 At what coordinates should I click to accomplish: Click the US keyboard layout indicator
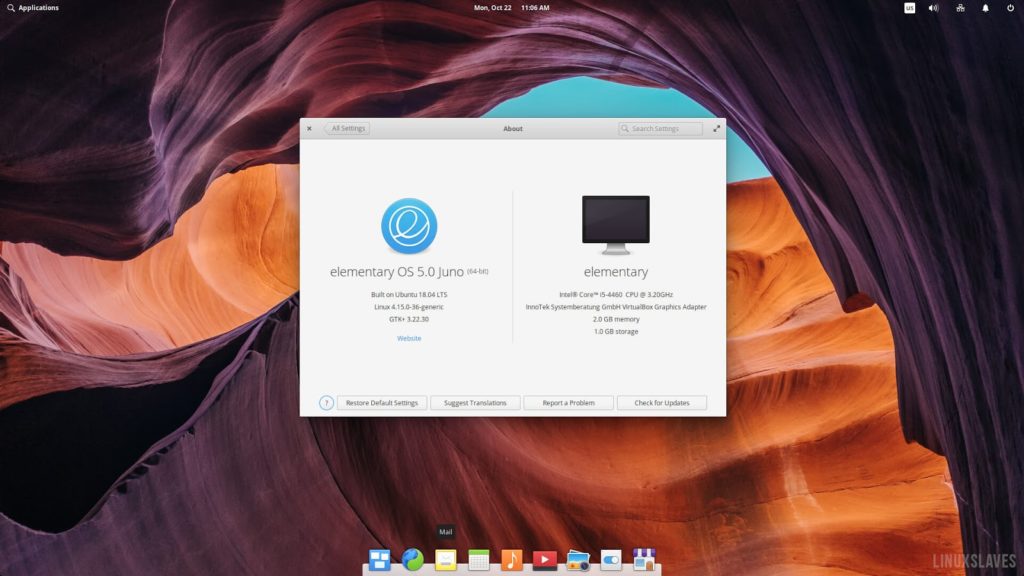point(910,8)
